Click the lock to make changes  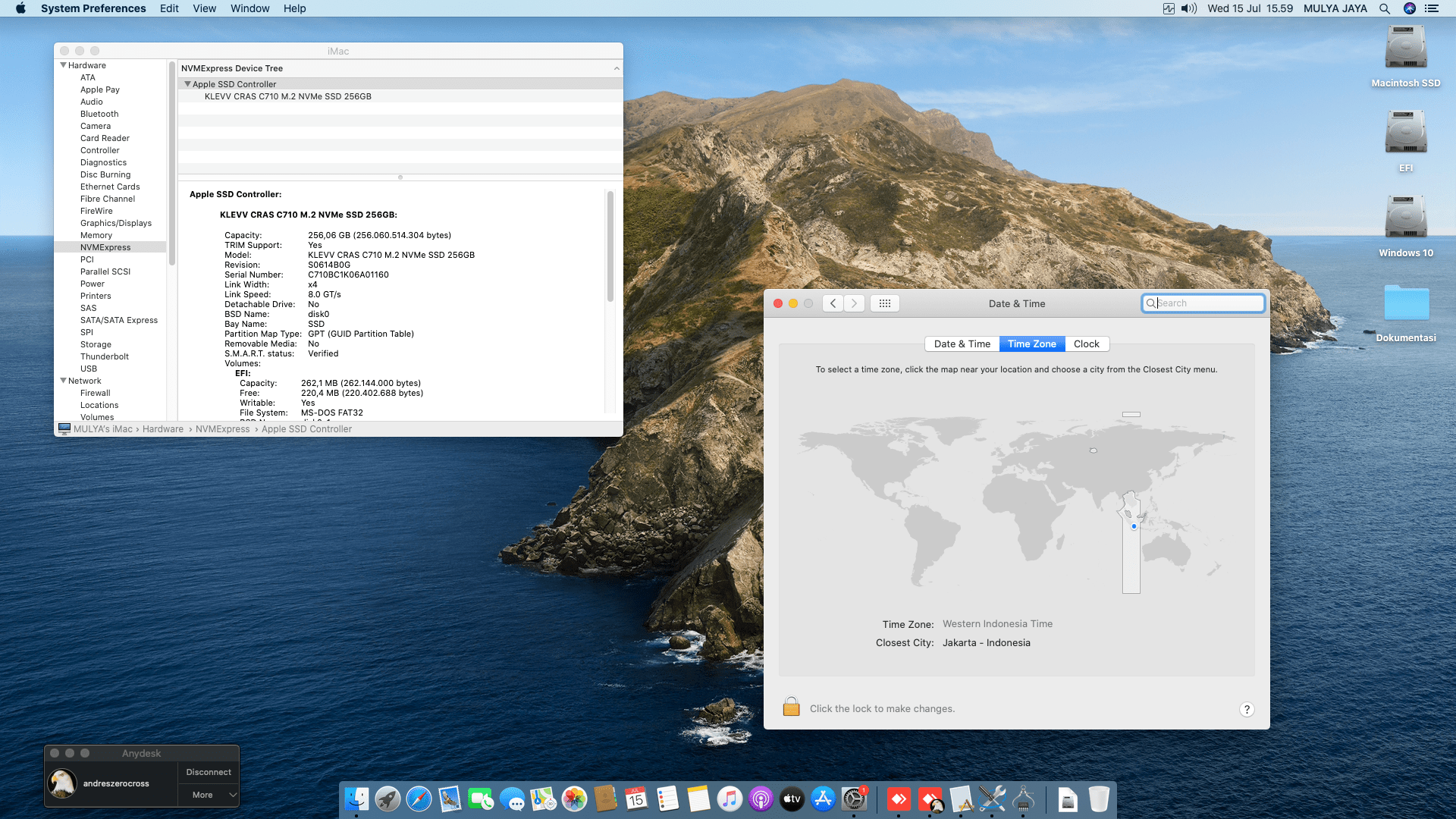pyautogui.click(x=791, y=707)
